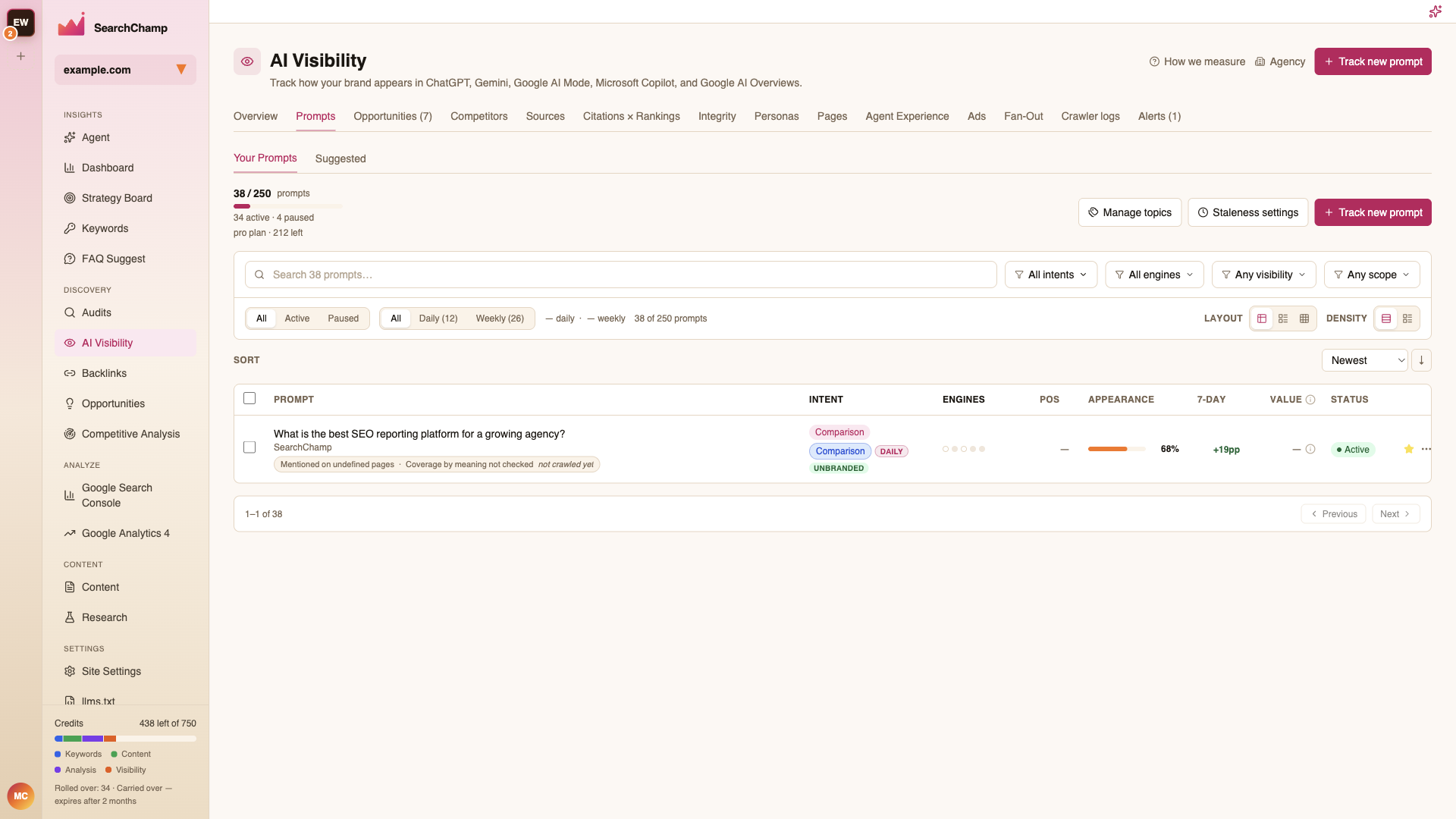
Task: Select list layout icon
Action: click(1283, 318)
